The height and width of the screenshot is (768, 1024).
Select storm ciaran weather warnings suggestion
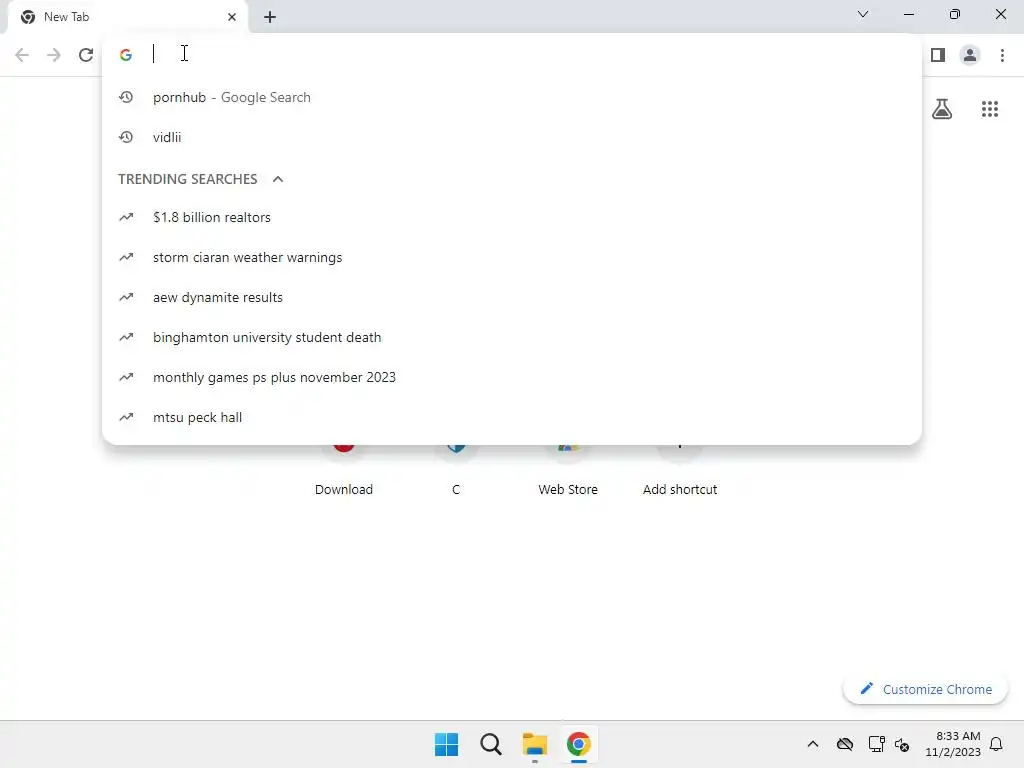click(x=512, y=257)
